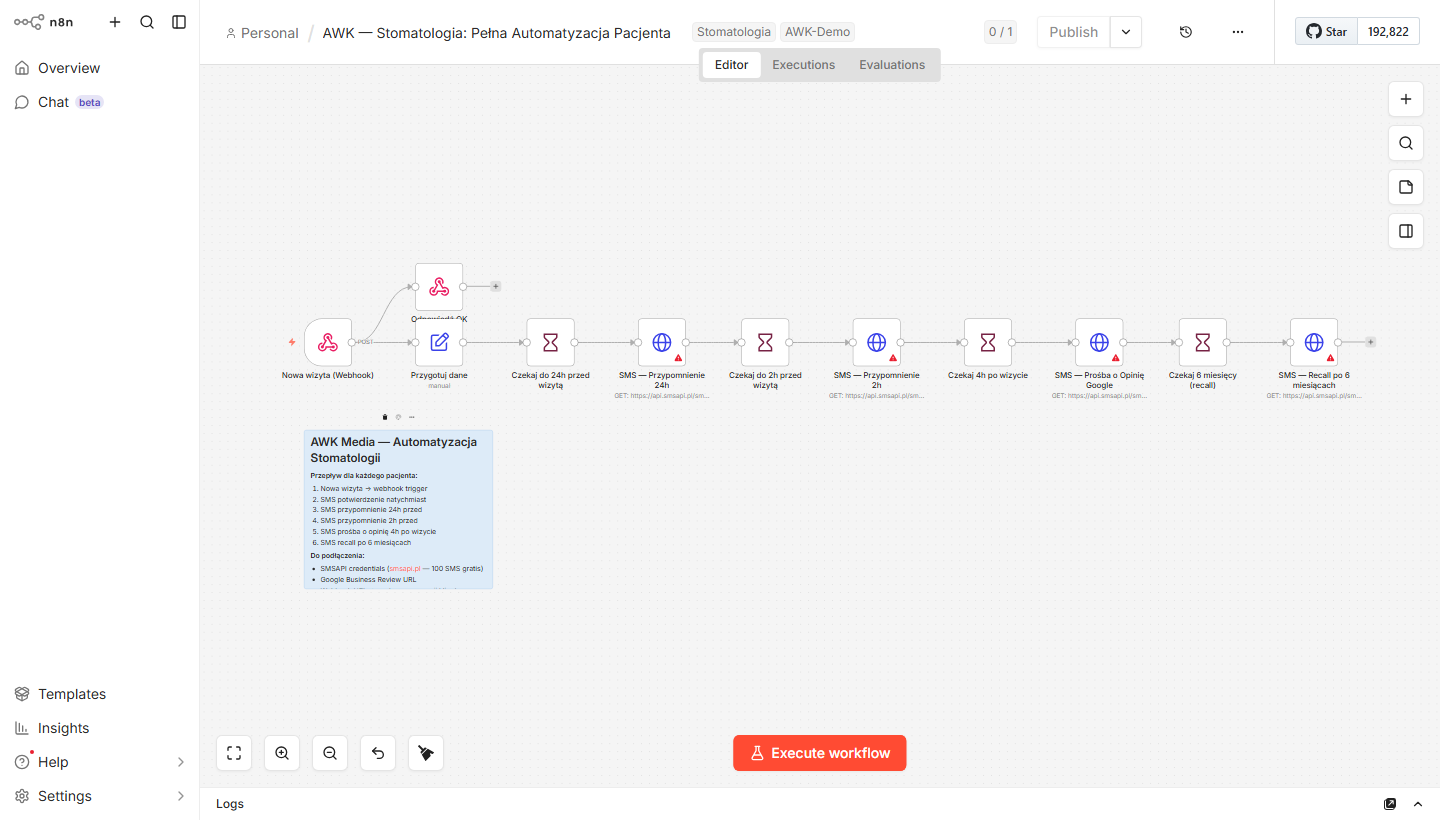Click the 192,822 star count
Screen dimensions: 1440x820
pos(1388,31)
